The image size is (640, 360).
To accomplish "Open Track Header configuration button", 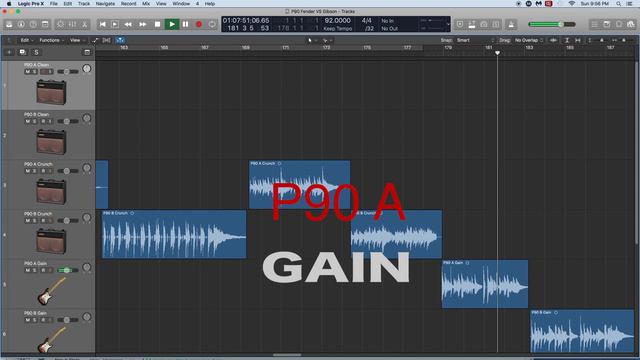I will (x=87, y=52).
